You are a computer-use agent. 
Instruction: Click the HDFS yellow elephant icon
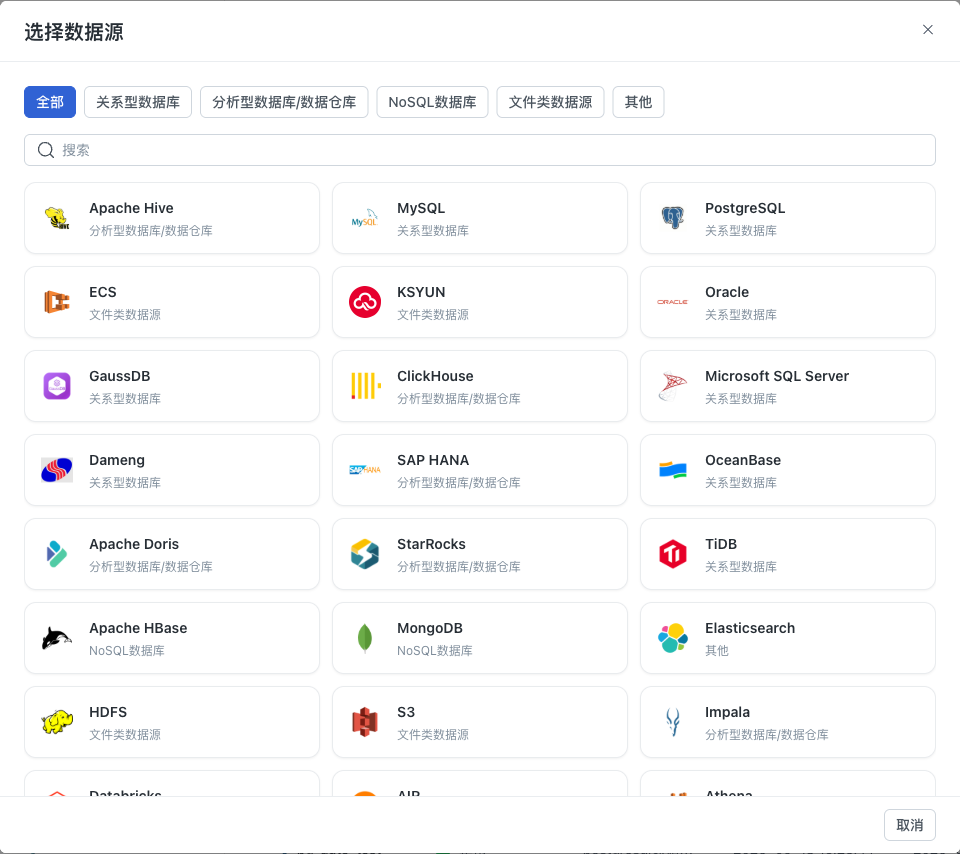57,722
